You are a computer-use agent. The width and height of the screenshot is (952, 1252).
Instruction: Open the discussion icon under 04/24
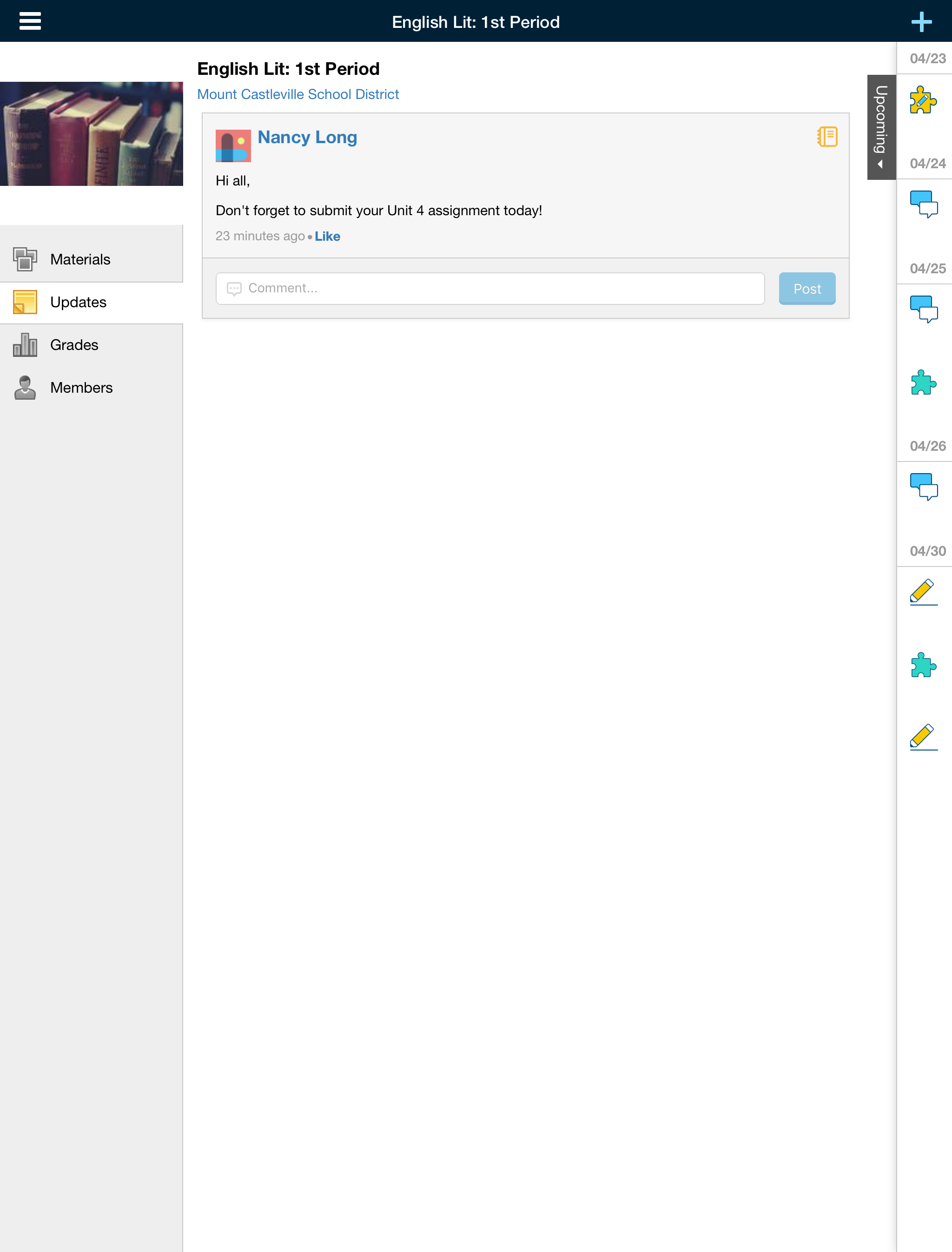coord(923,204)
